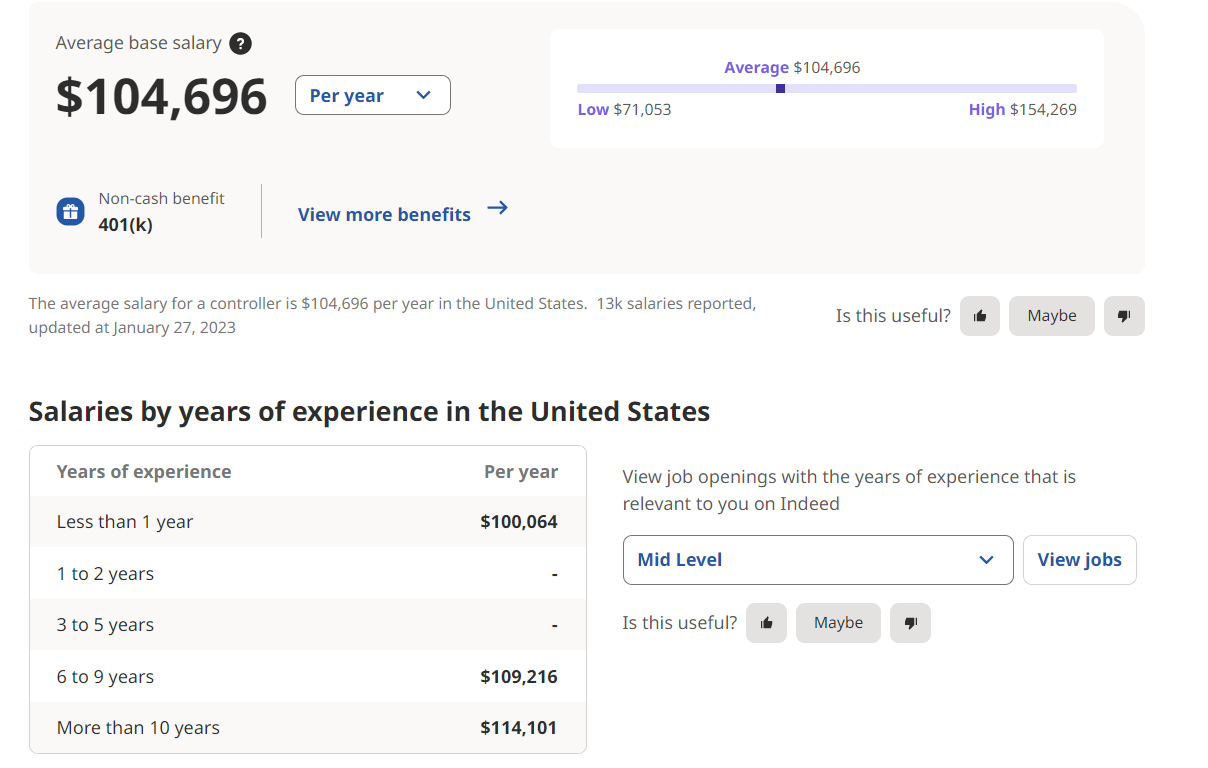Click the Per year column header
Viewport: 1208px width, 768px height.
[521, 472]
